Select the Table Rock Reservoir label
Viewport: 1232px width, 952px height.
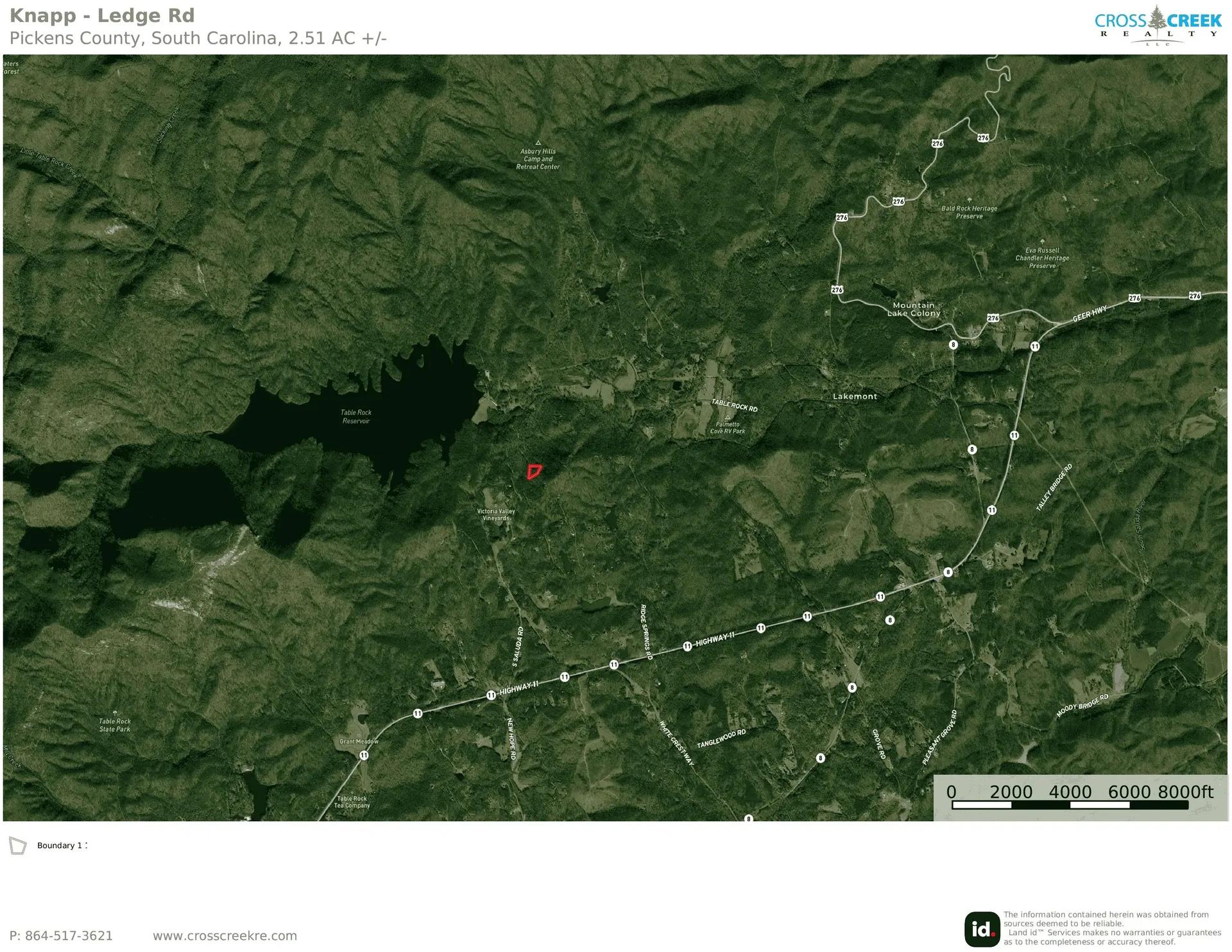click(356, 417)
